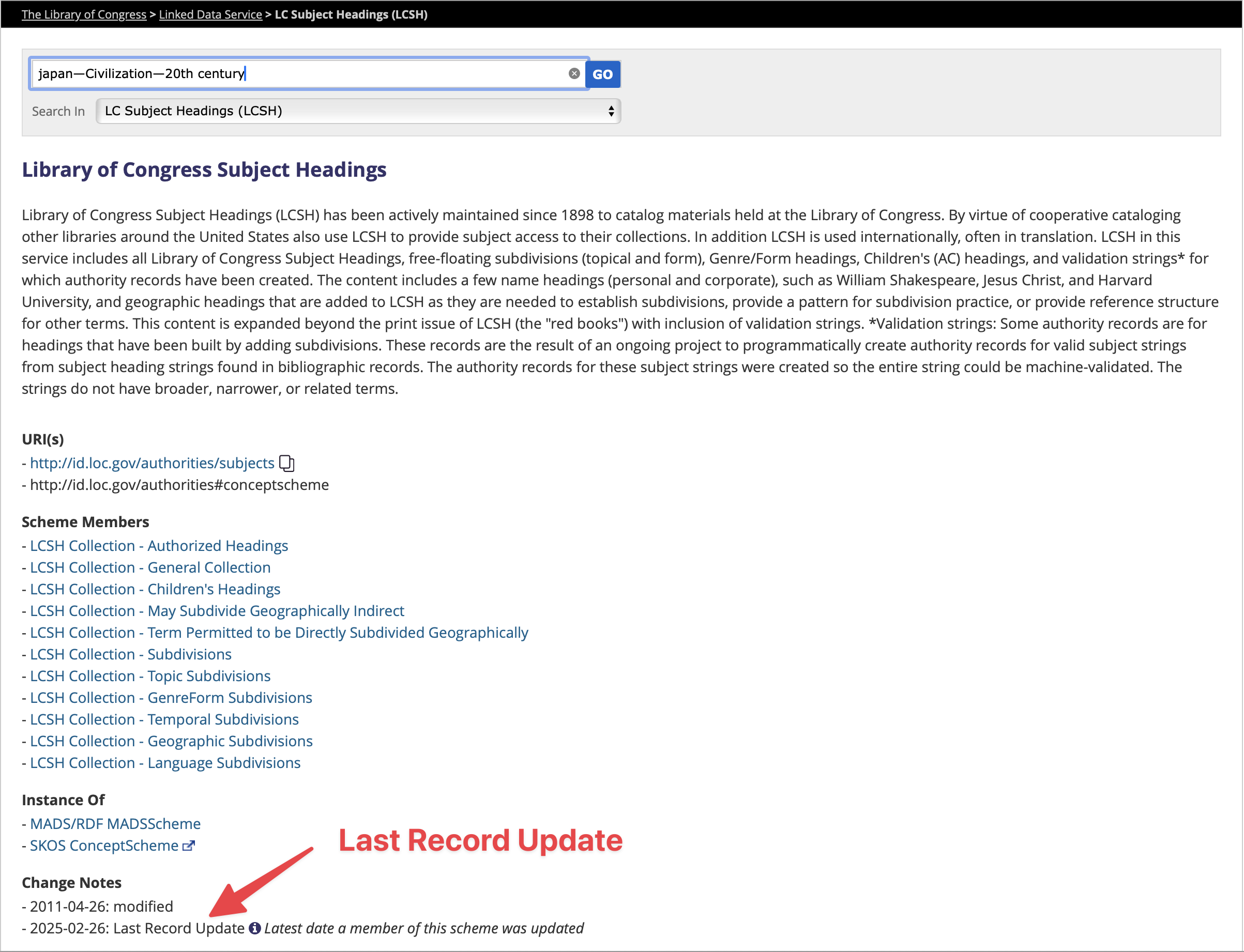Open the MADS/RDF MADSScheme link

115,824
